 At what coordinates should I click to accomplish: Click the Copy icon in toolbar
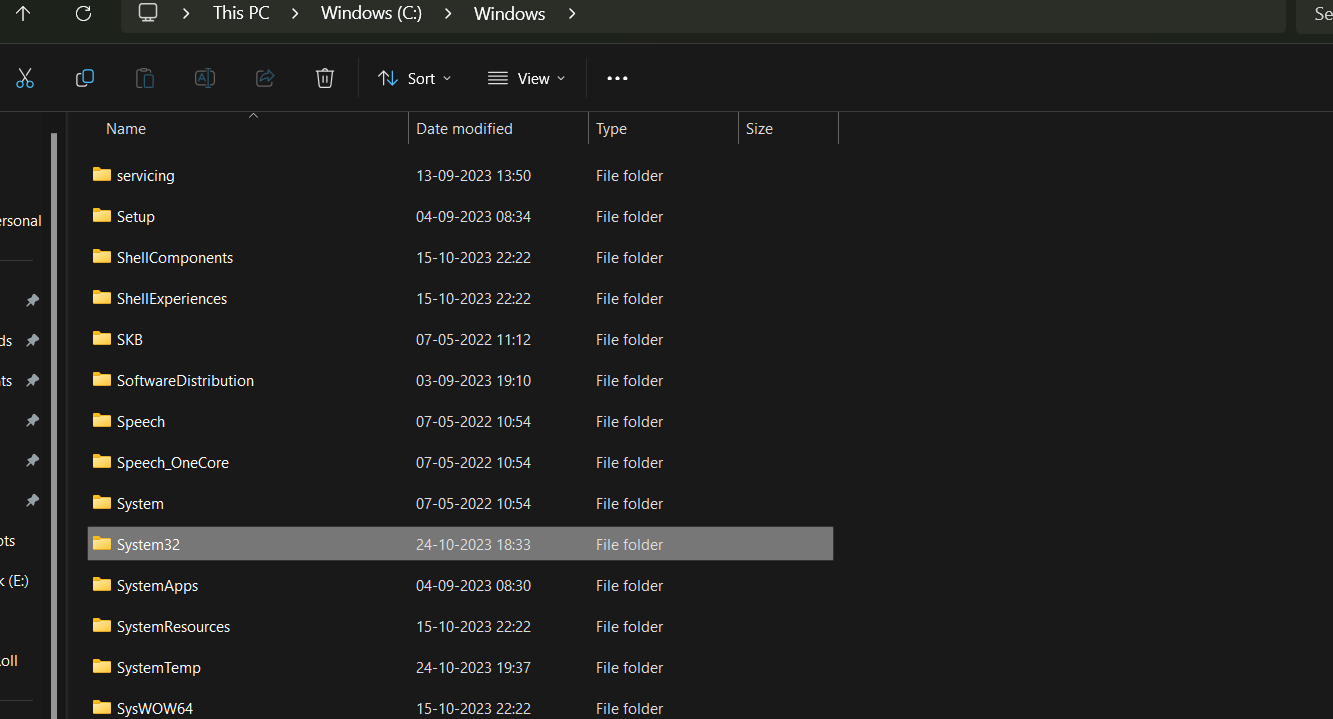[85, 78]
